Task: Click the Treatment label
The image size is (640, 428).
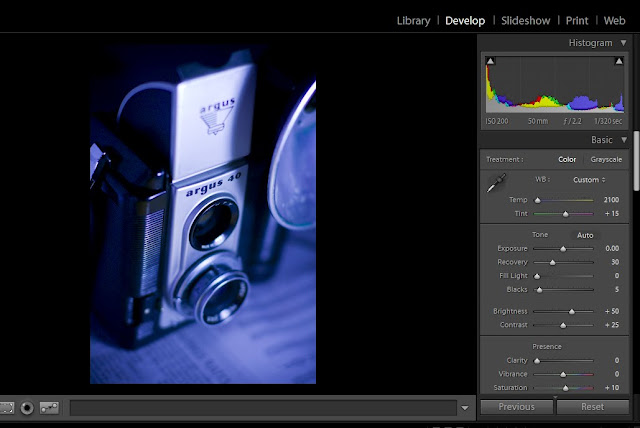Action: point(504,160)
